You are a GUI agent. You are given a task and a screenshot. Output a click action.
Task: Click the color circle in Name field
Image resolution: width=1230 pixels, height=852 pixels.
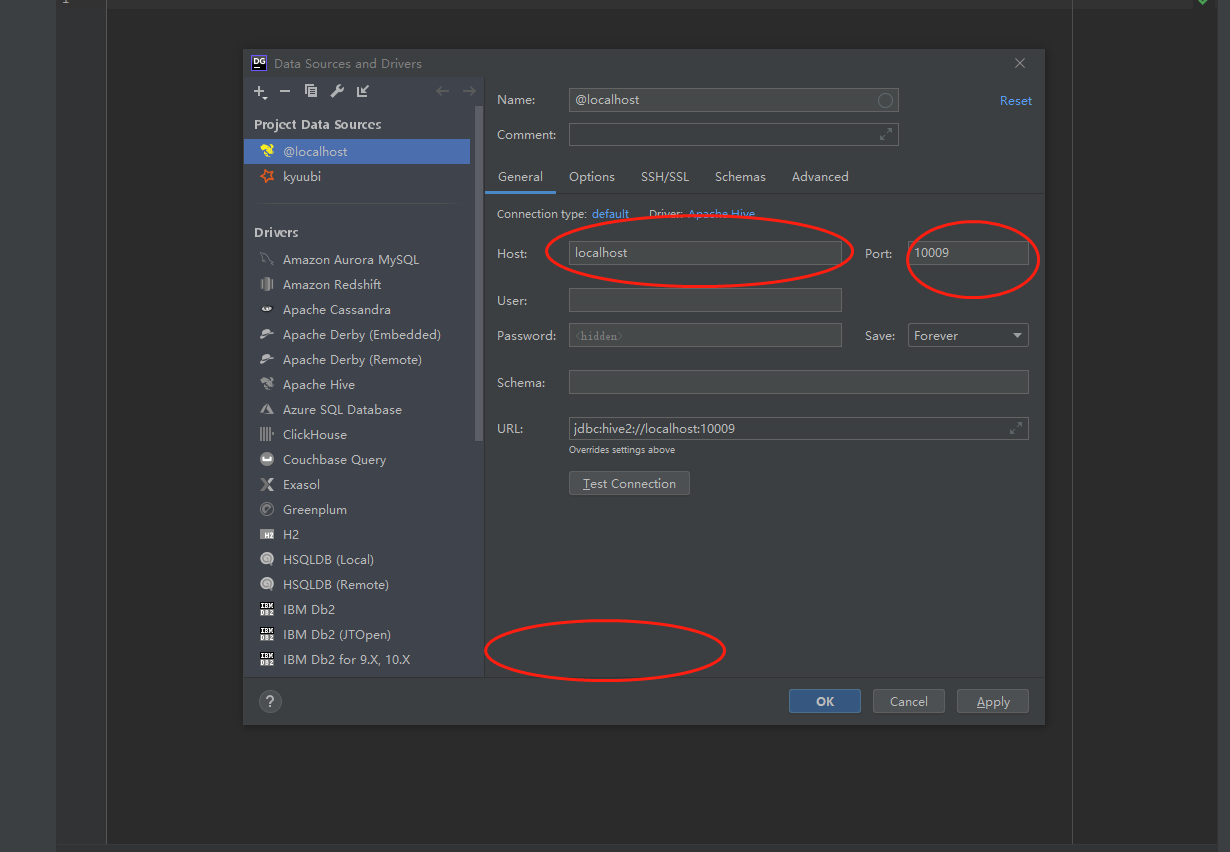point(884,100)
